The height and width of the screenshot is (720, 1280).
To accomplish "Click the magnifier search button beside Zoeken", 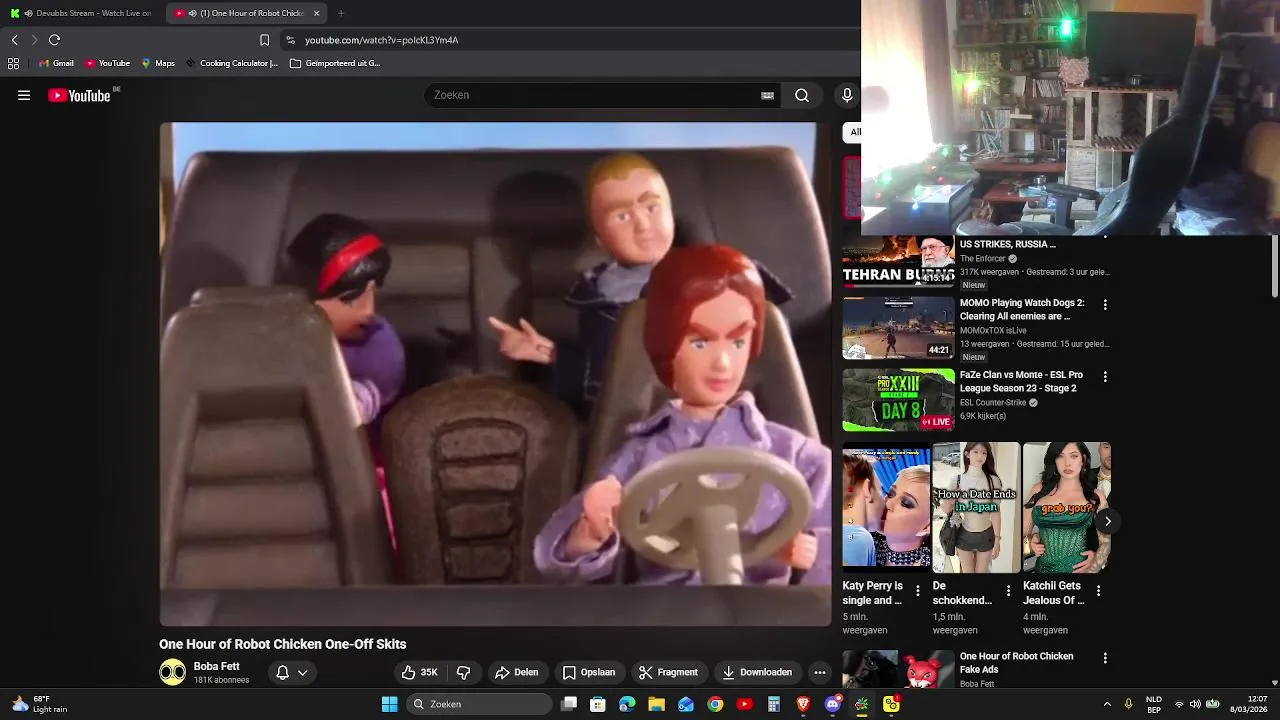I will [x=802, y=95].
